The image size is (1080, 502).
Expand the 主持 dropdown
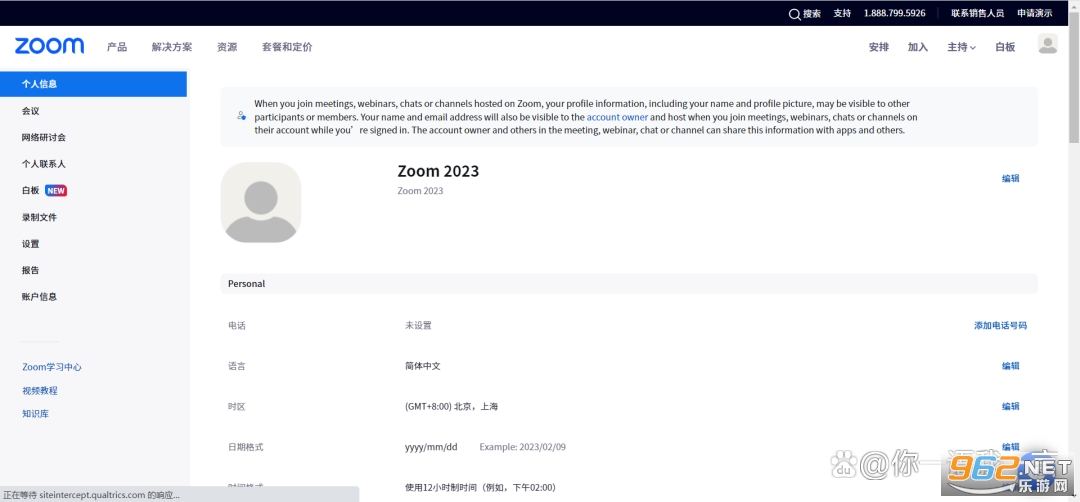[x=962, y=48]
